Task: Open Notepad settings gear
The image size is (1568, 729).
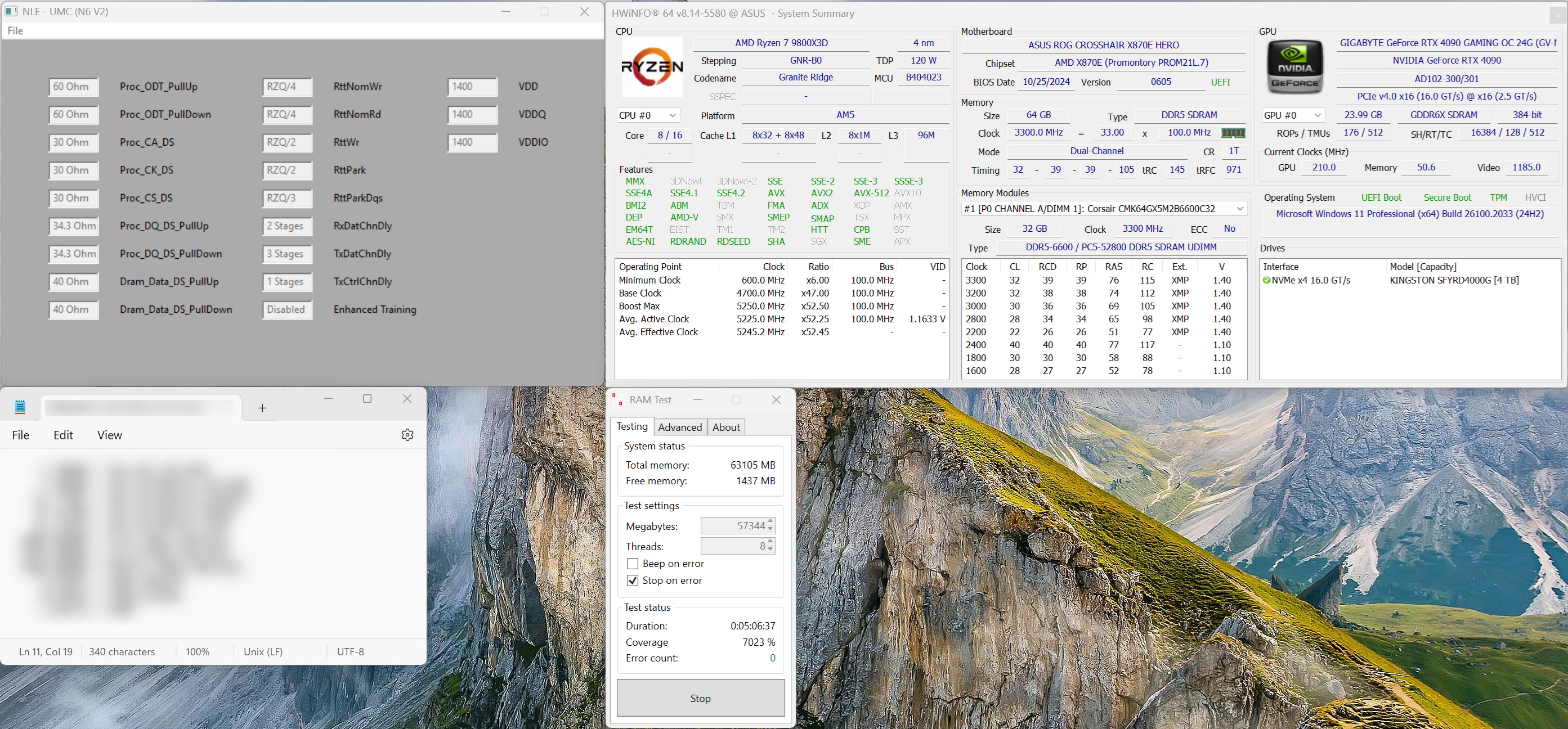Action: 407,434
